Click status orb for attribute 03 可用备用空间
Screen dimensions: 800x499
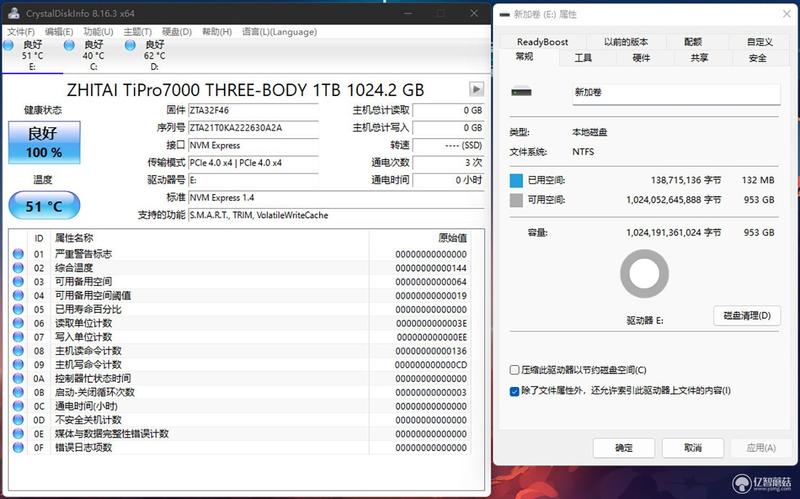point(18,281)
